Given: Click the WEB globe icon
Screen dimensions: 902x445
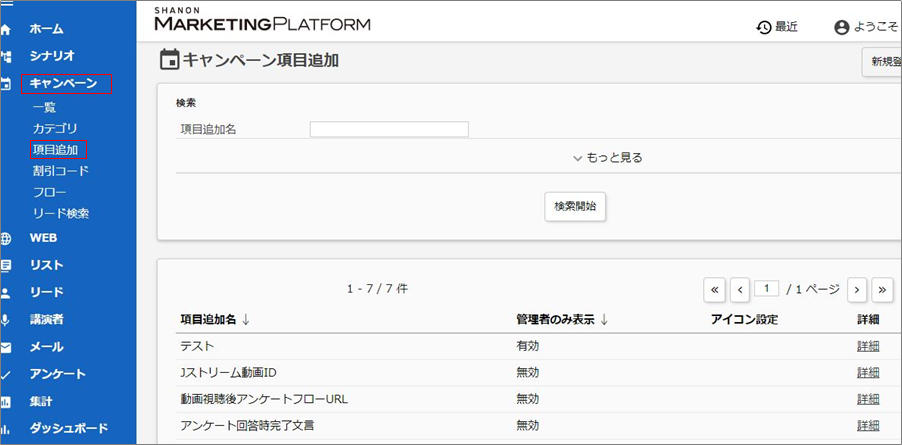Looking at the screenshot, I should click(x=6, y=239).
